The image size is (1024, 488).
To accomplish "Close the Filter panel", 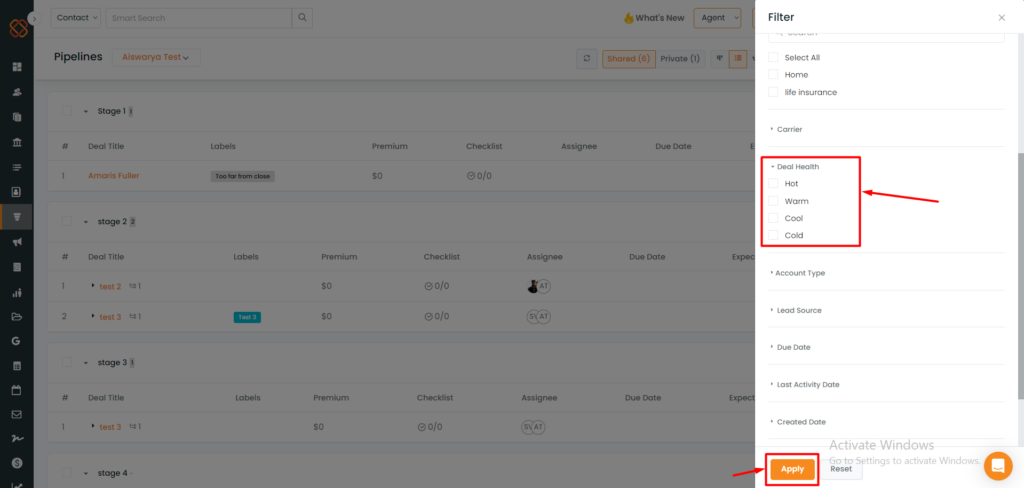I will [x=1002, y=18].
